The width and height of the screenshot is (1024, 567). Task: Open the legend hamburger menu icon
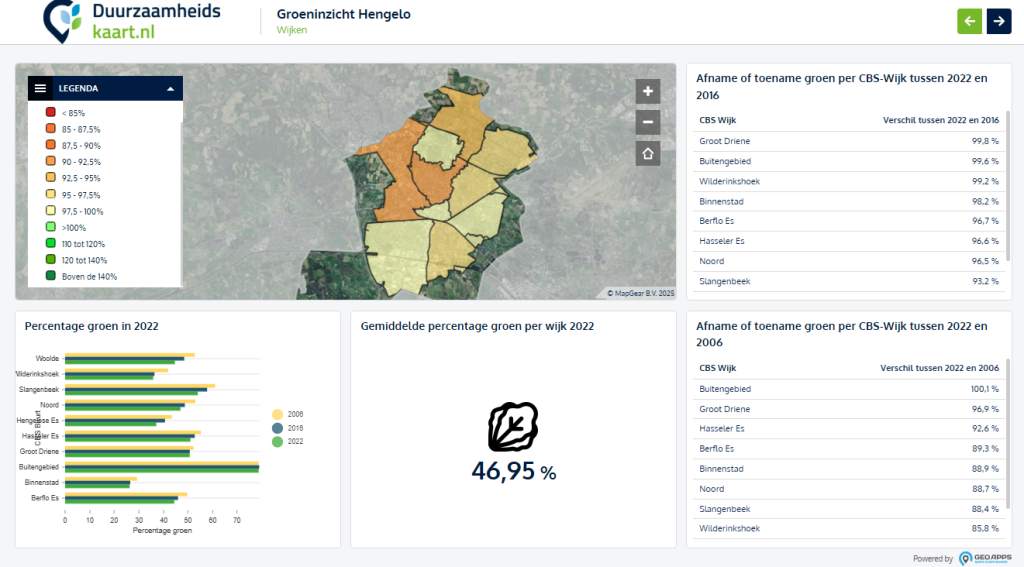click(41, 88)
